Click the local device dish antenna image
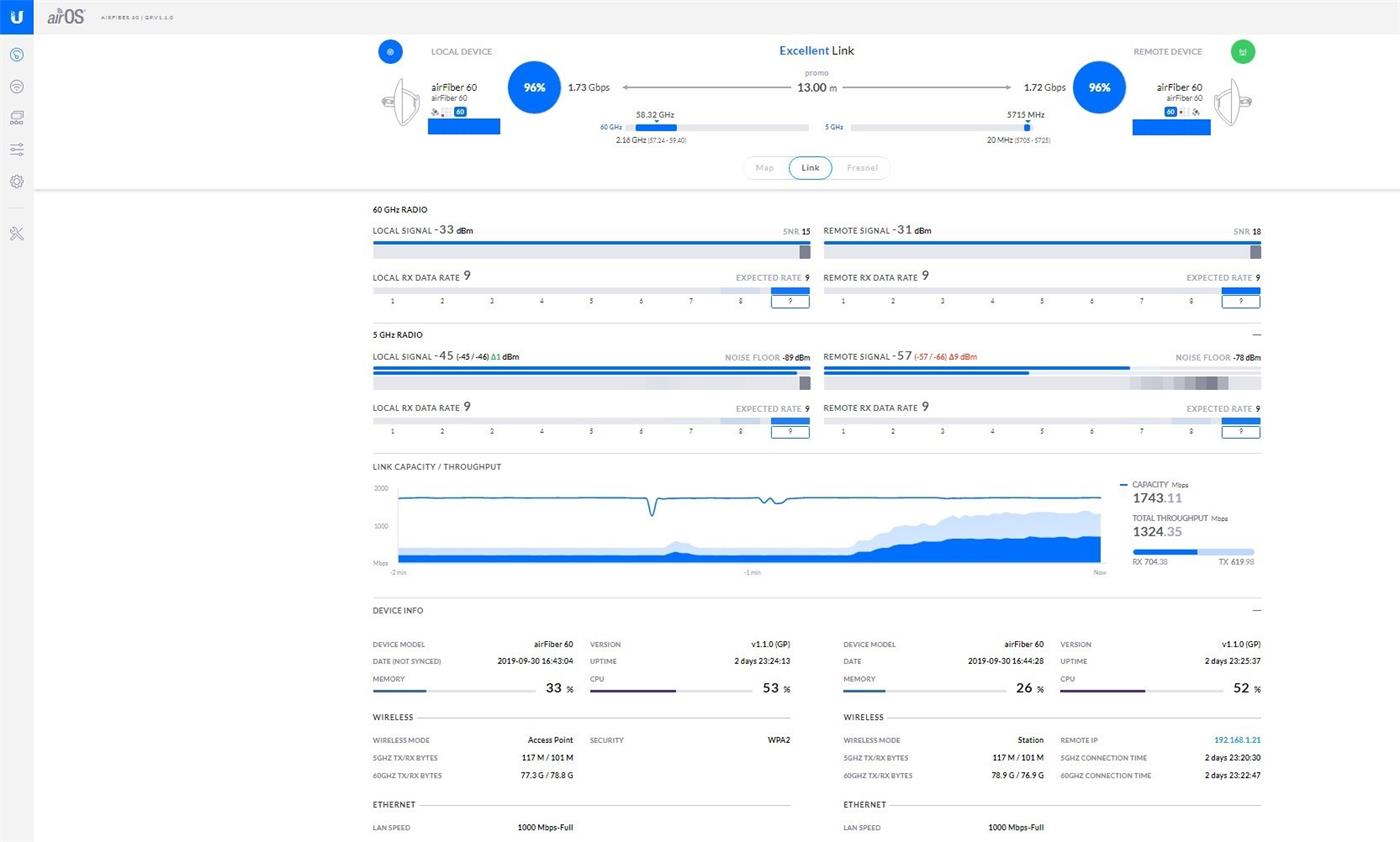Image resolution: width=1400 pixels, height=842 pixels. tap(402, 102)
